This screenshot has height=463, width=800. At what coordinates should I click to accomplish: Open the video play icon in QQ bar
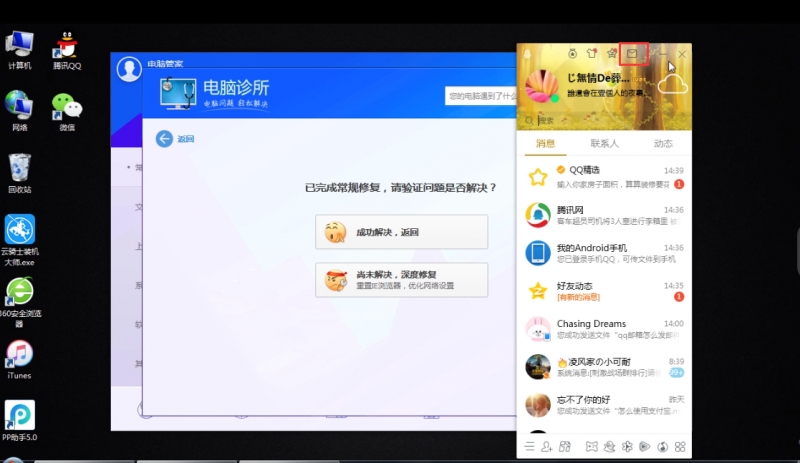coord(645,447)
